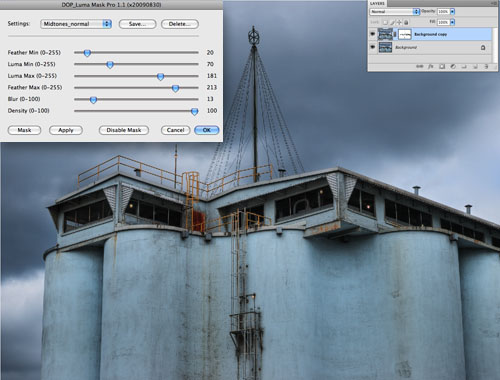Click the Background copy layer name

pos(430,34)
